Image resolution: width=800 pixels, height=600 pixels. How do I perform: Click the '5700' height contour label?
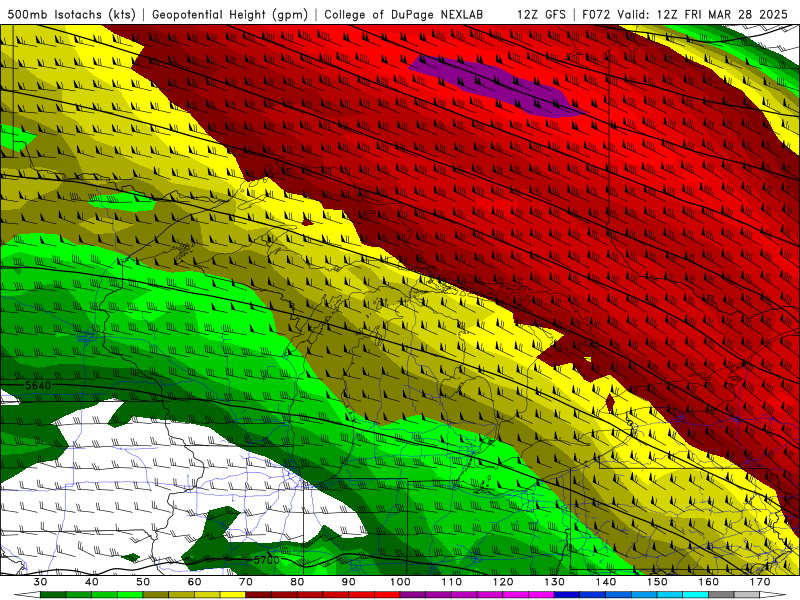point(267,560)
